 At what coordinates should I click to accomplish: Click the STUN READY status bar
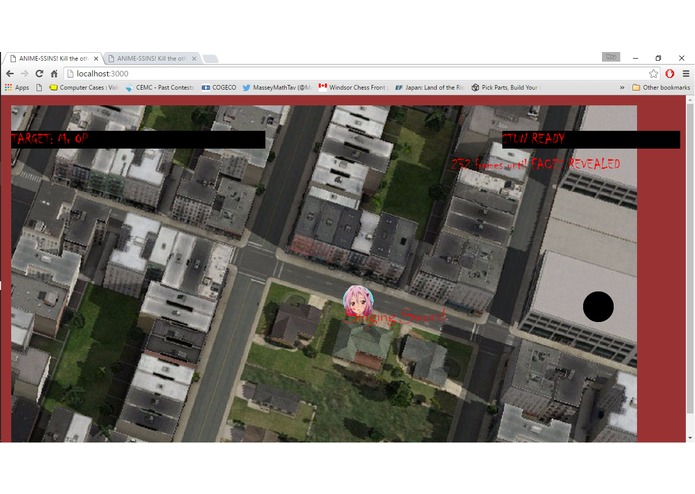click(x=591, y=139)
